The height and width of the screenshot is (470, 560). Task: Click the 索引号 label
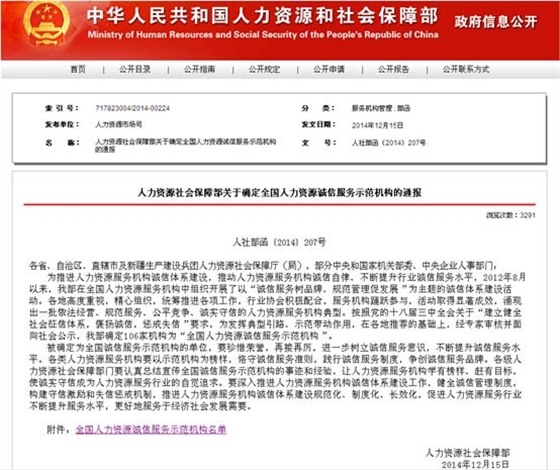point(61,108)
